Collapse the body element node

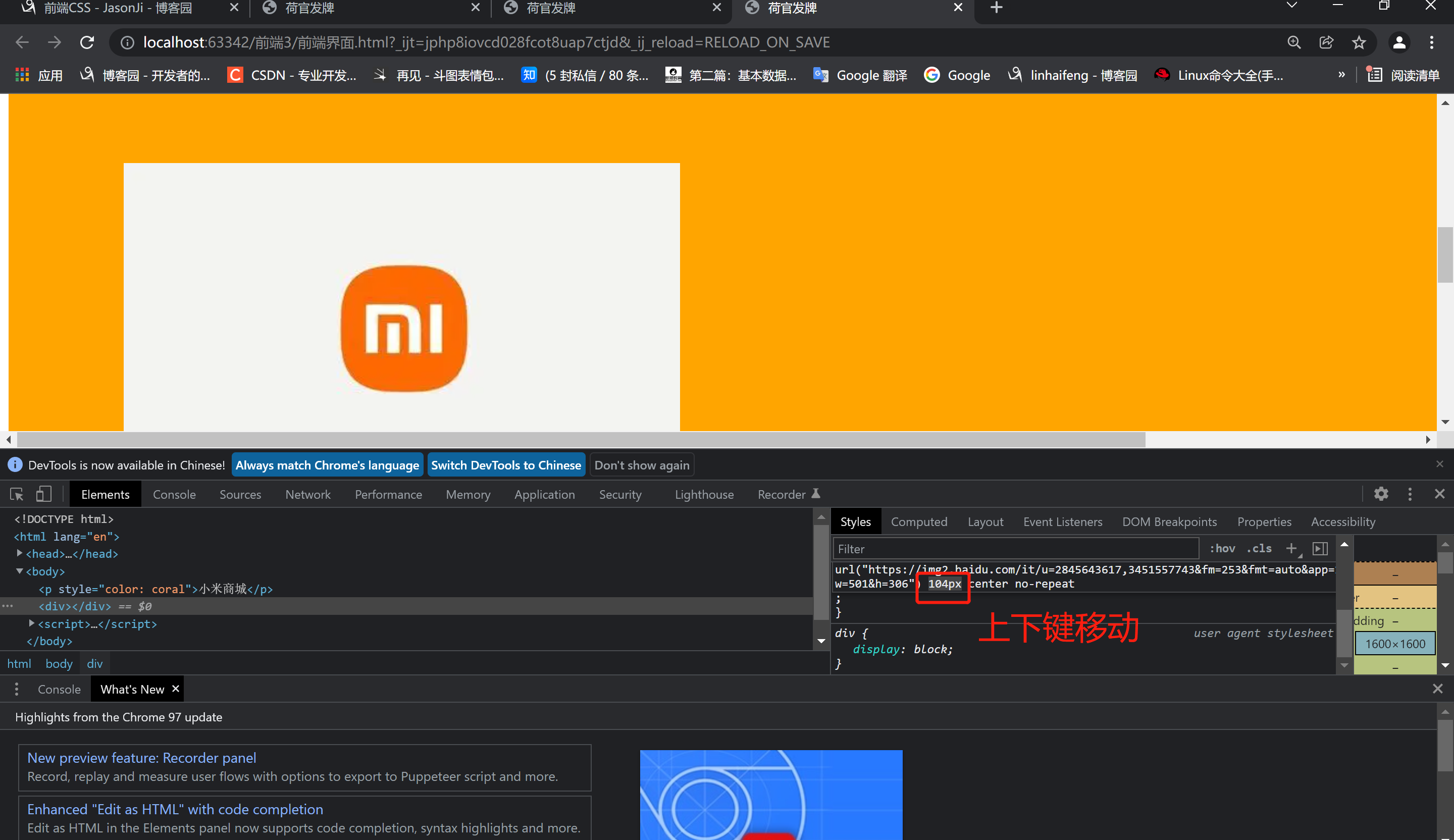pyautogui.click(x=20, y=570)
